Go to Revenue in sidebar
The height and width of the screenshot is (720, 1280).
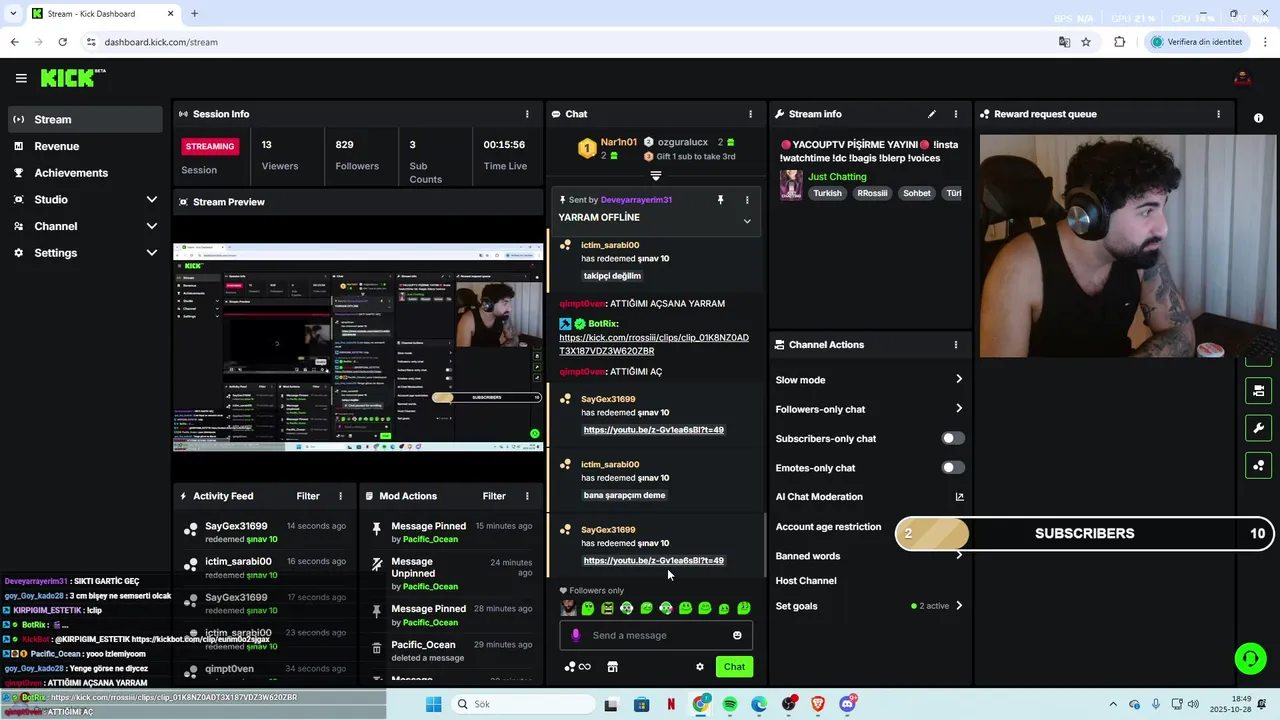point(84,146)
